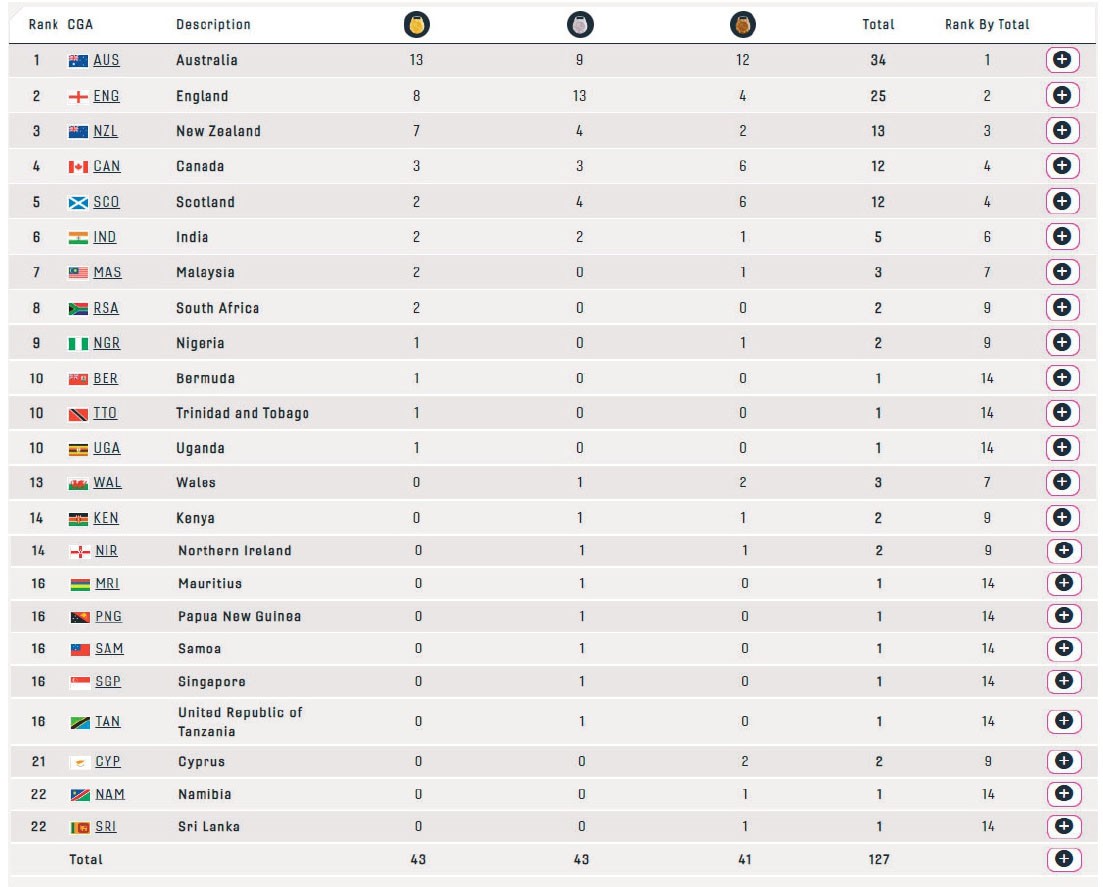Click the gold medal icon header
This screenshot has height=887, width=1103.
click(x=417, y=25)
